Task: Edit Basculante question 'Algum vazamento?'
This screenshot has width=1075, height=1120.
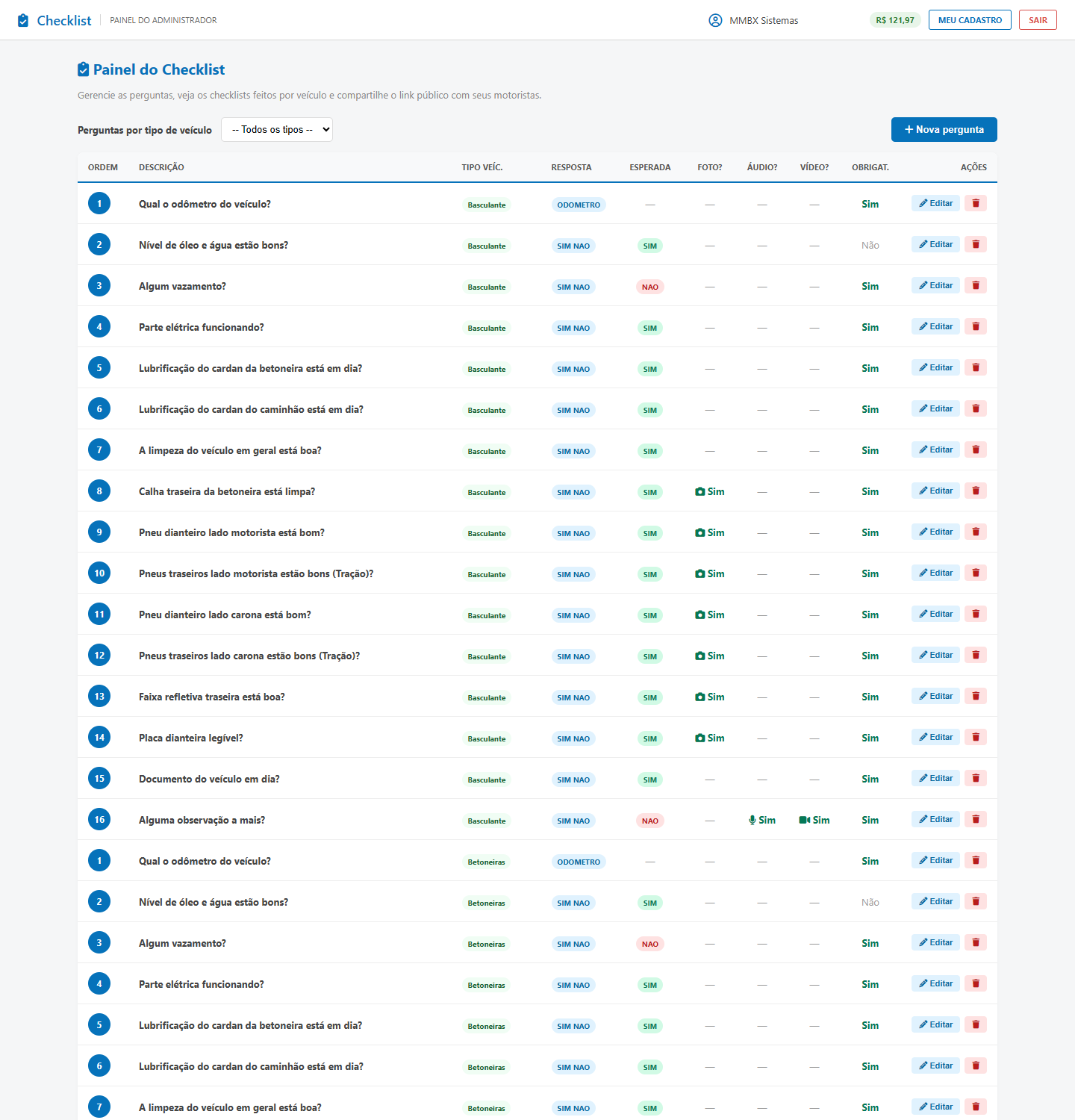Action: point(936,285)
